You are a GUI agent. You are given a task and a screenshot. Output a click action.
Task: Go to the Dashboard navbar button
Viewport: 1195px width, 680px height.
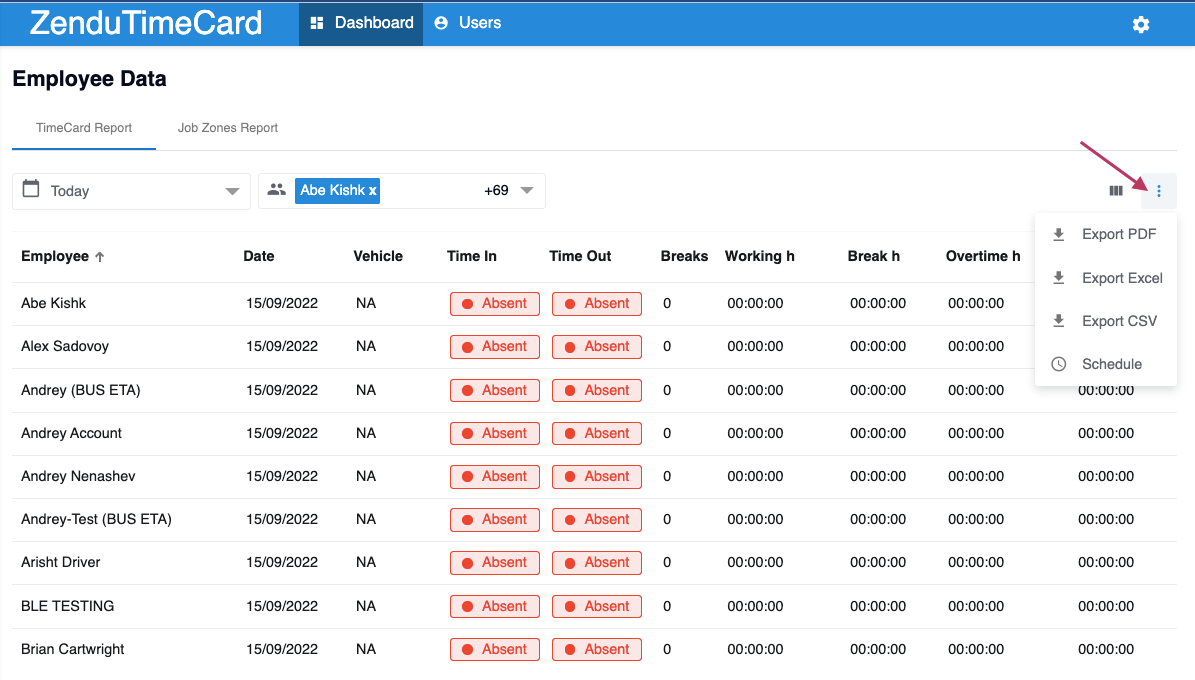pos(361,23)
